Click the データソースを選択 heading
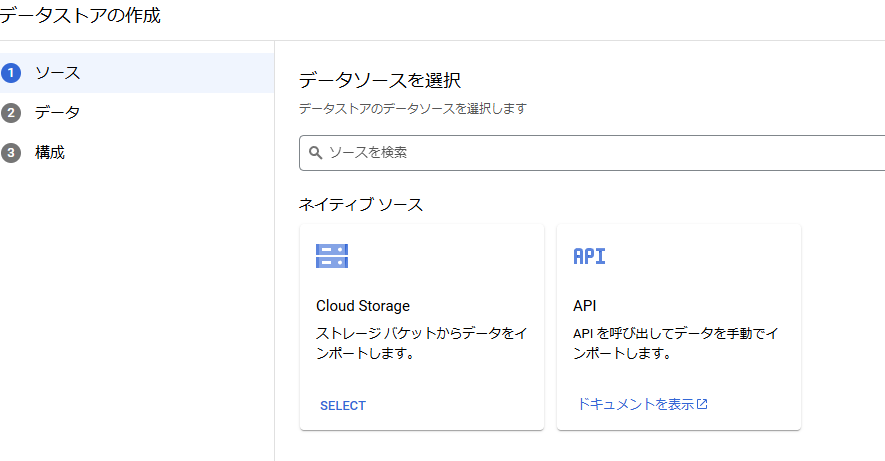The image size is (885, 461). click(380, 80)
